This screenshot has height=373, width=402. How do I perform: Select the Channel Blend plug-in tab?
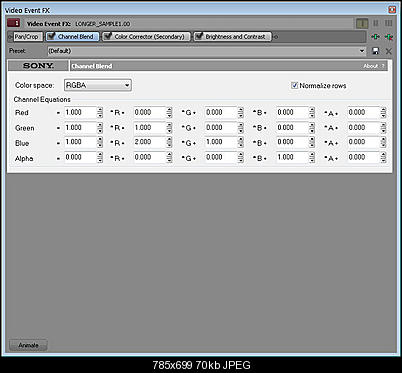coord(72,37)
